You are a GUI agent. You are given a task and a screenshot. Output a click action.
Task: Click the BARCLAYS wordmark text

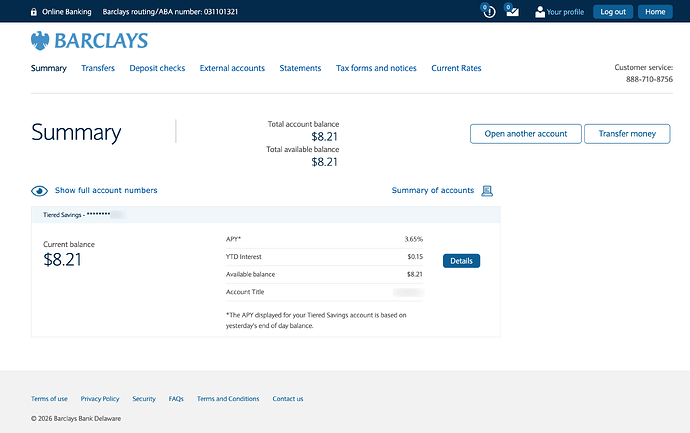click(101, 41)
